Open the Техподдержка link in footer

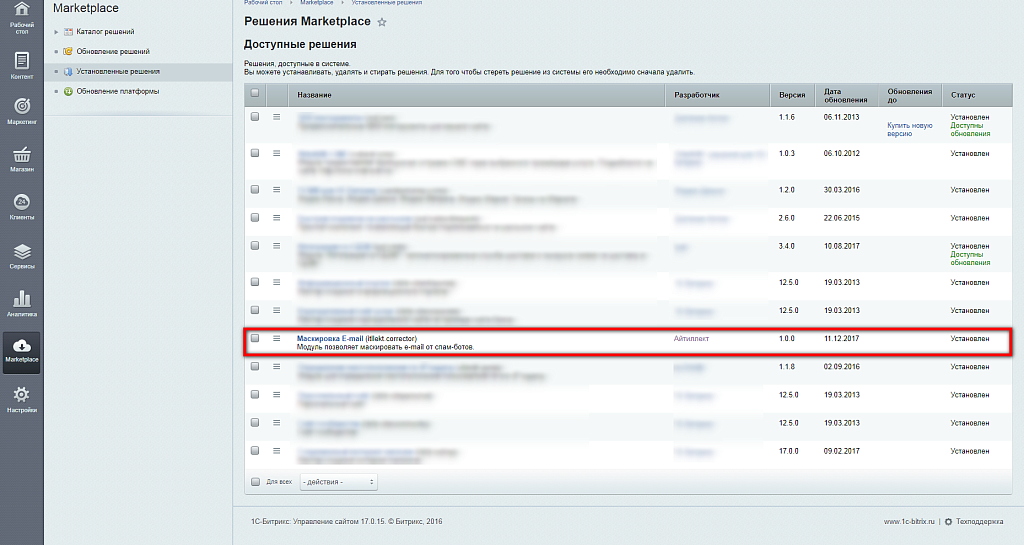pos(979,521)
